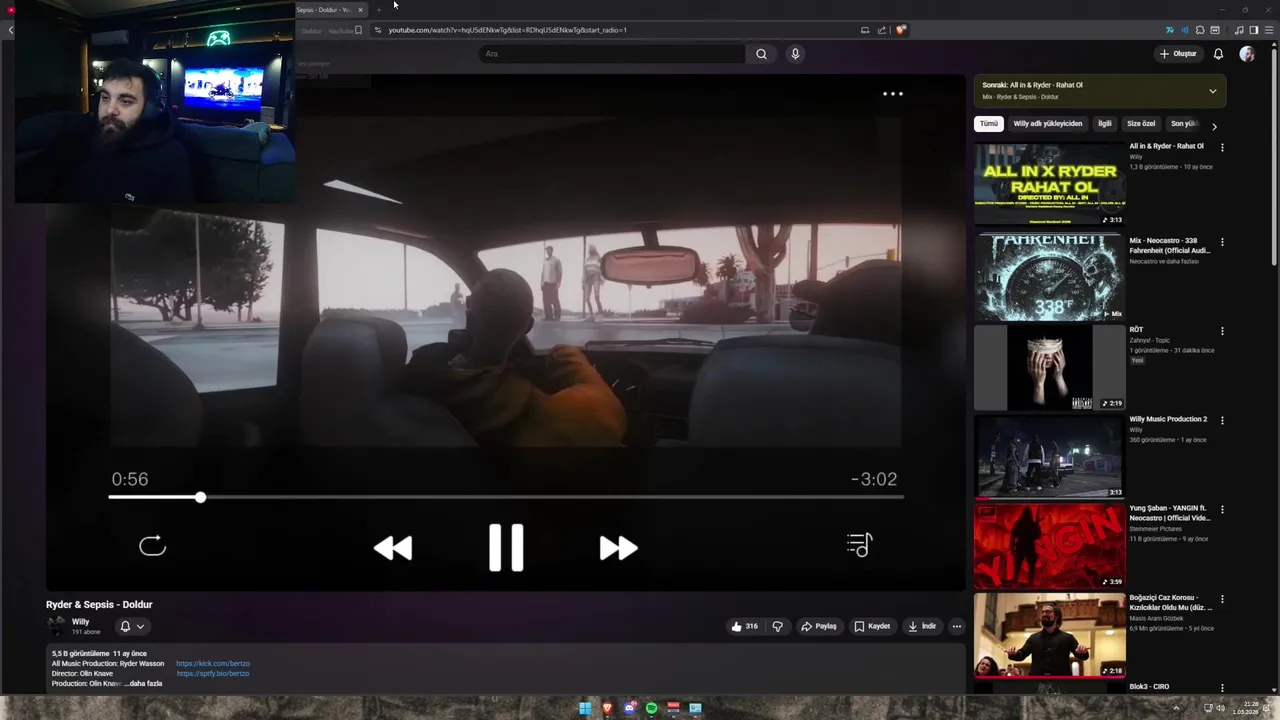Image resolution: width=1280 pixels, height=720 pixels.
Task: Open All in & Ryder - Rahat Ol thumbnail
Action: click(1049, 185)
